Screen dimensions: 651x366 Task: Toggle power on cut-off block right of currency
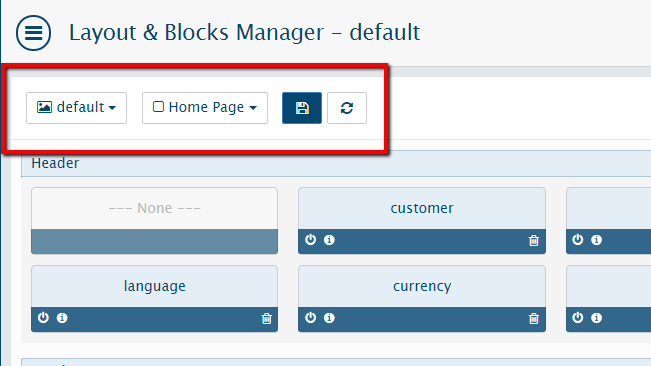pos(578,317)
